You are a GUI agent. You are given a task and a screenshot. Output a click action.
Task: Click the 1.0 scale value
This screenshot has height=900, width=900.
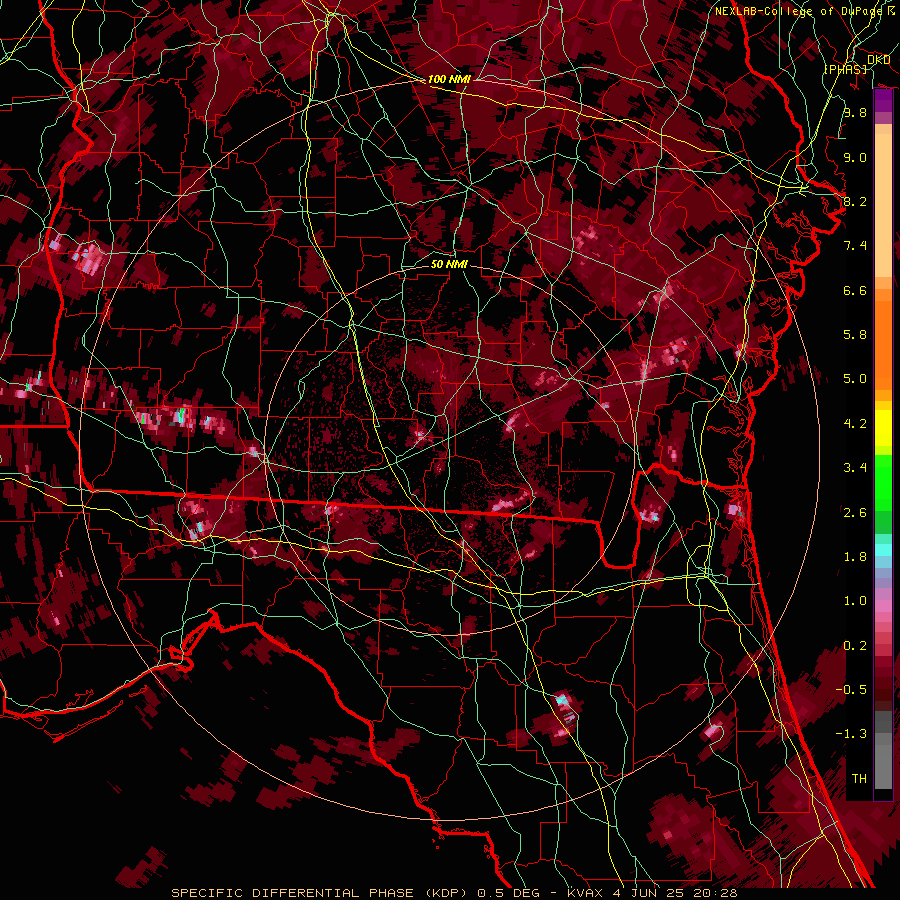tap(855, 601)
